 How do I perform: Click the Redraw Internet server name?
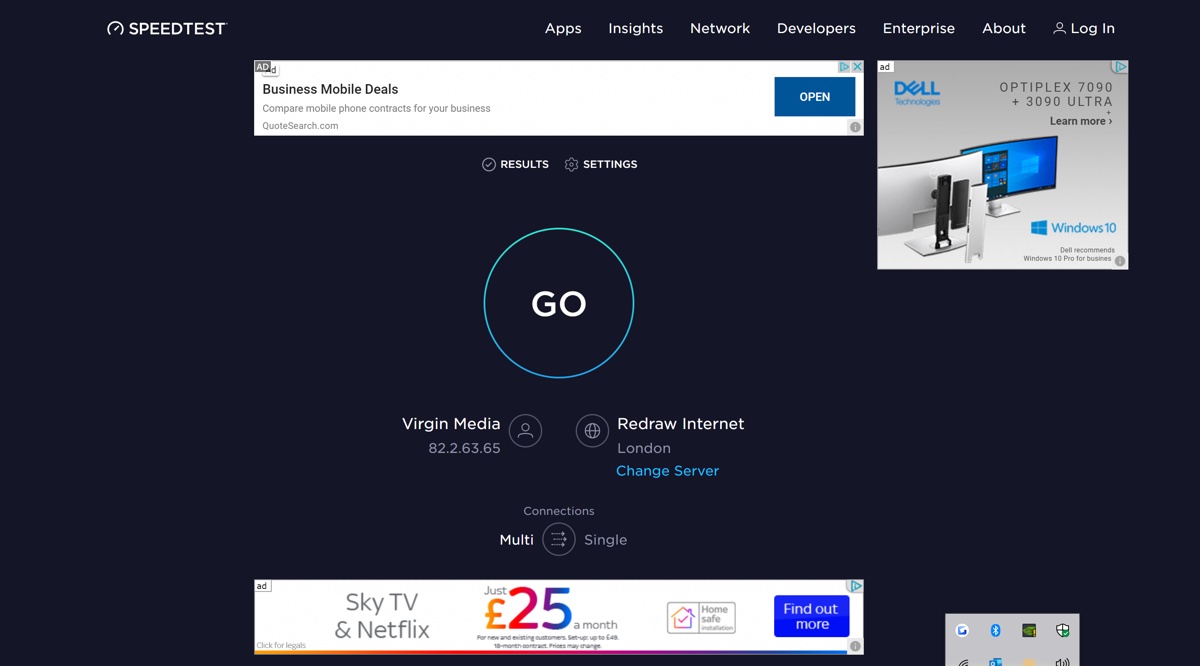tap(681, 424)
